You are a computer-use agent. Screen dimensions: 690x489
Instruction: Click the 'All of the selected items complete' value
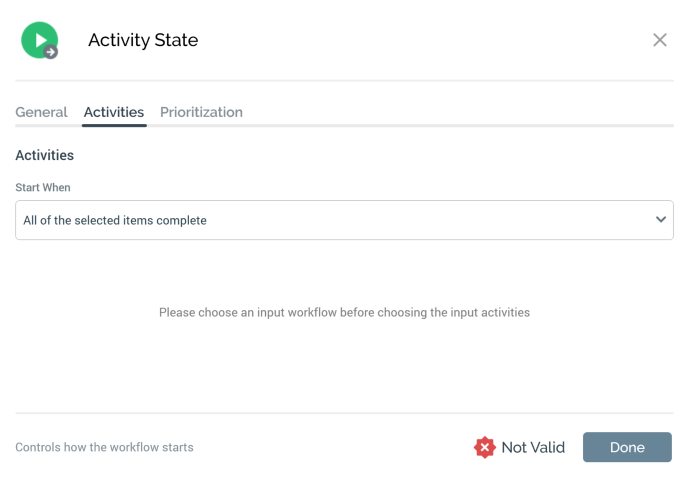point(115,220)
